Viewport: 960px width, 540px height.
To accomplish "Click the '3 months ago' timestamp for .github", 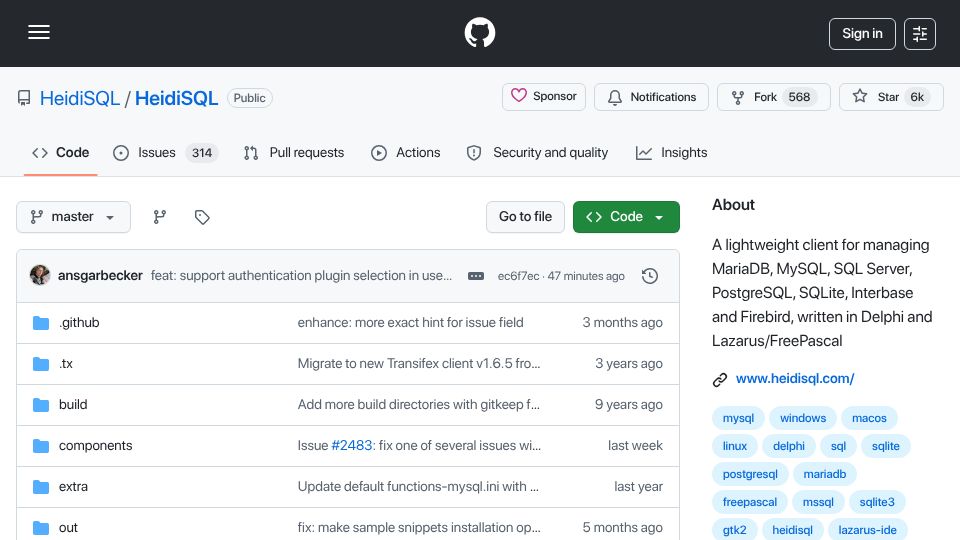I will click(622, 323).
